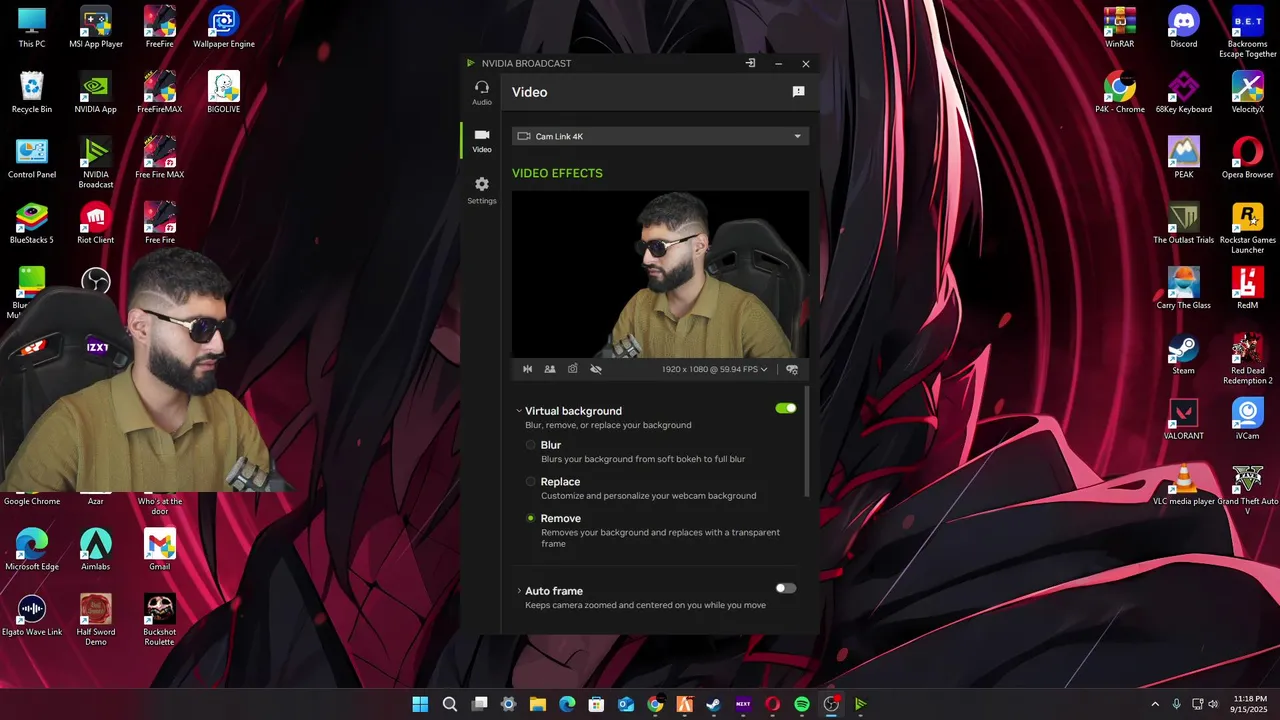Click the webcam preview in NVIDIA Broadcast
The width and height of the screenshot is (1280, 720).
[660, 274]
